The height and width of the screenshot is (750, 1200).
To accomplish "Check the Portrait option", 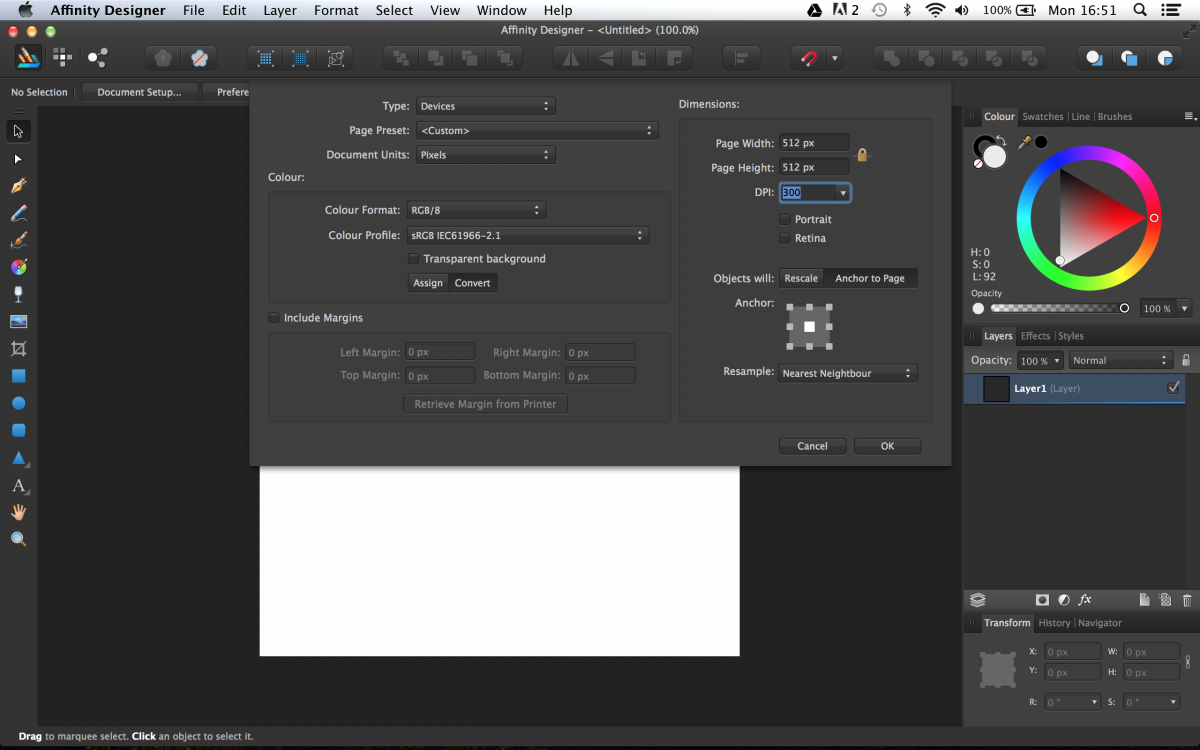I will click(x=785, y=219).
